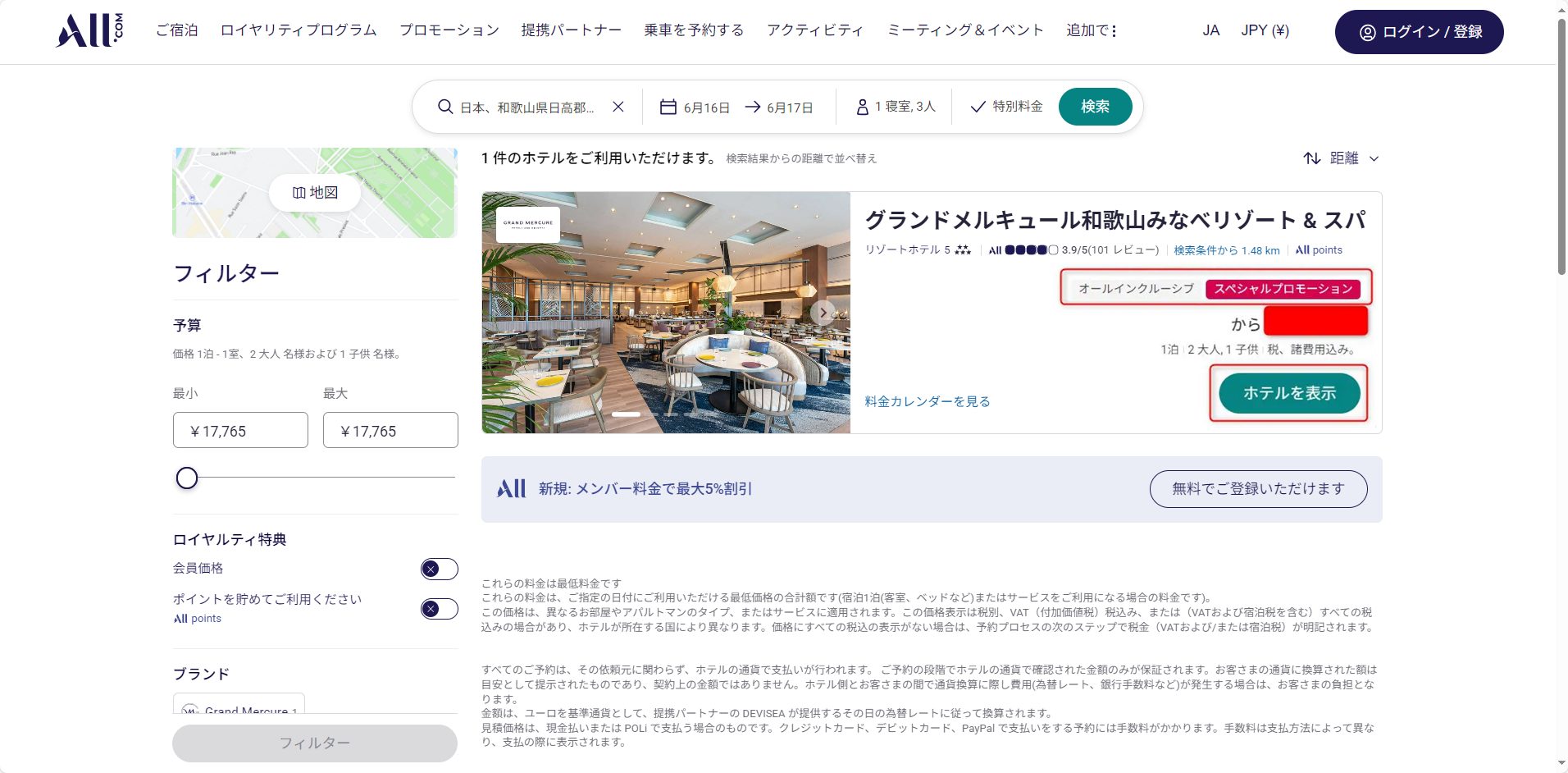
Task: Toggle the 会員価格 switch
Action: (x=440, y=569)
